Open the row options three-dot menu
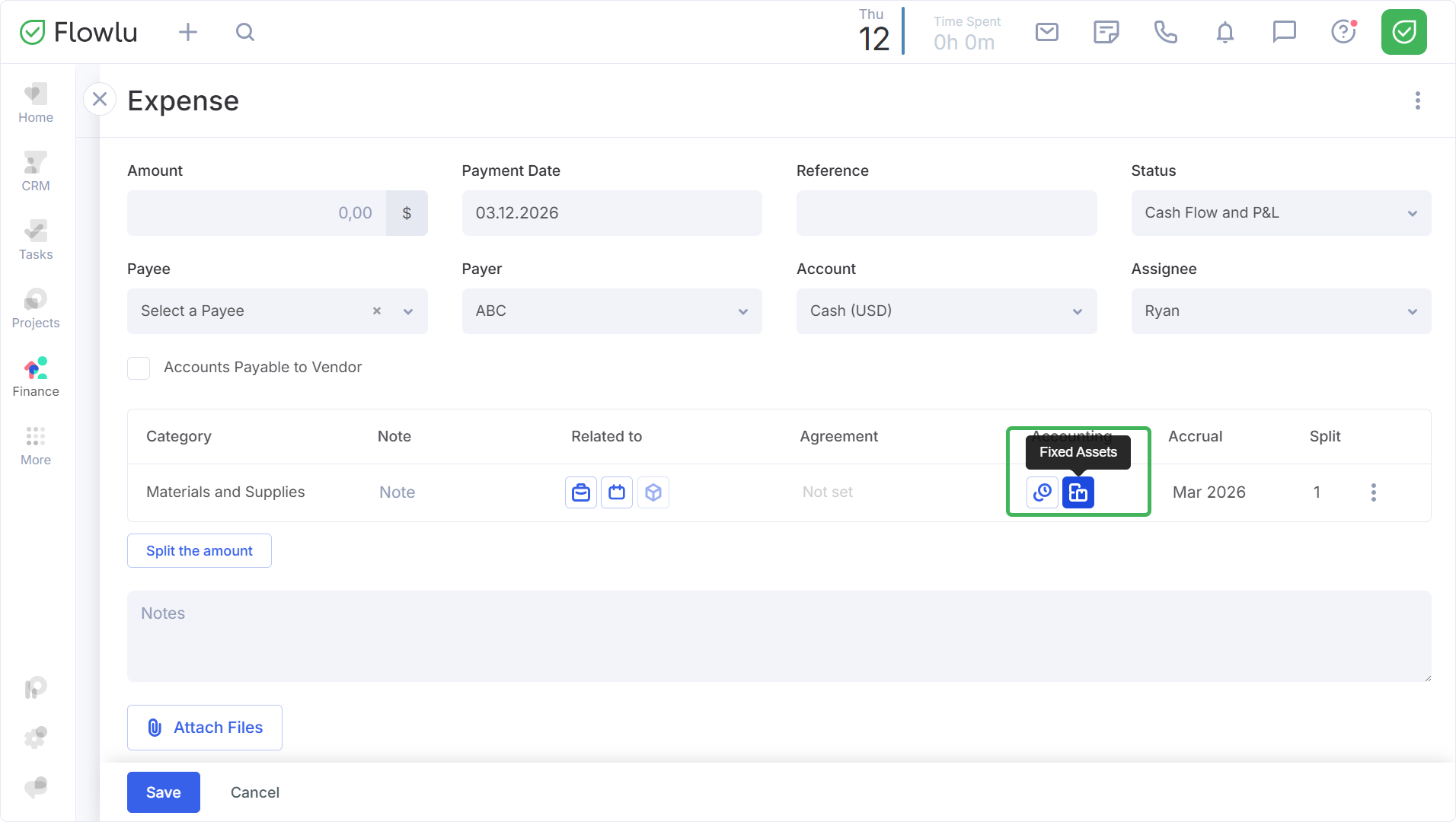1456x822 pixels. tap(1373, 492)
